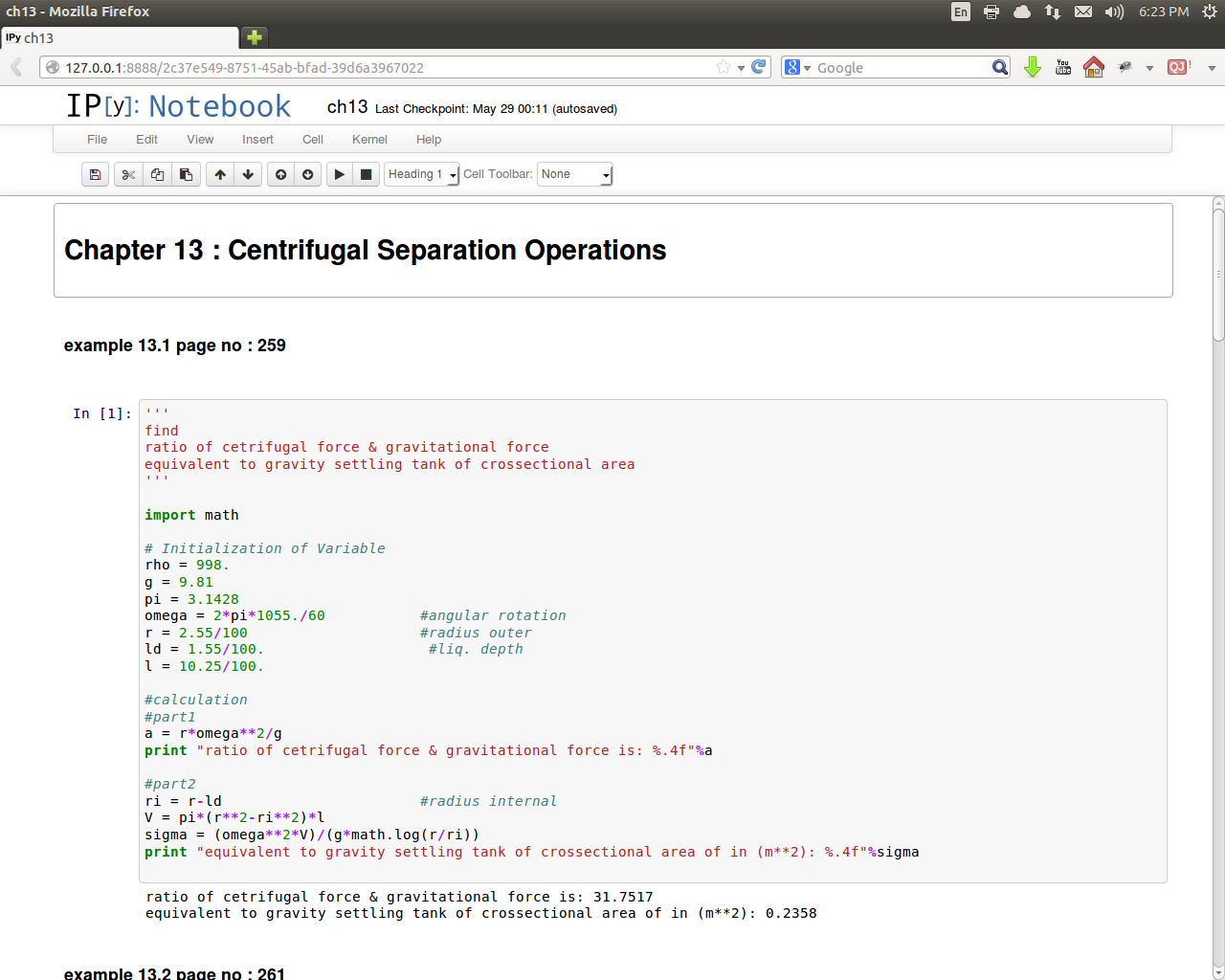Open the Google search engine dropdown
Image resolution: width=1225 pixels, height=980 pixels.
(x=797, y=67)
